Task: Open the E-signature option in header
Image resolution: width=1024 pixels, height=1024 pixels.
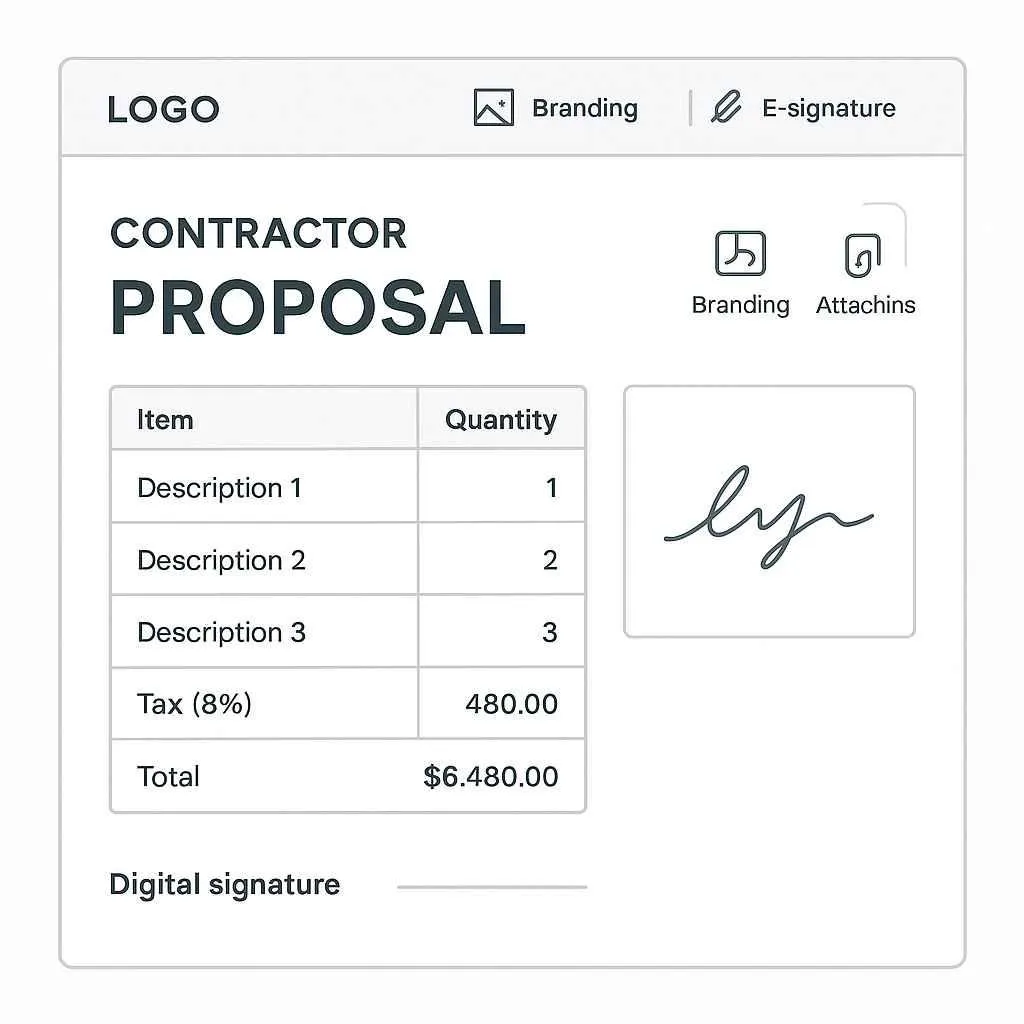Action: 829,108
